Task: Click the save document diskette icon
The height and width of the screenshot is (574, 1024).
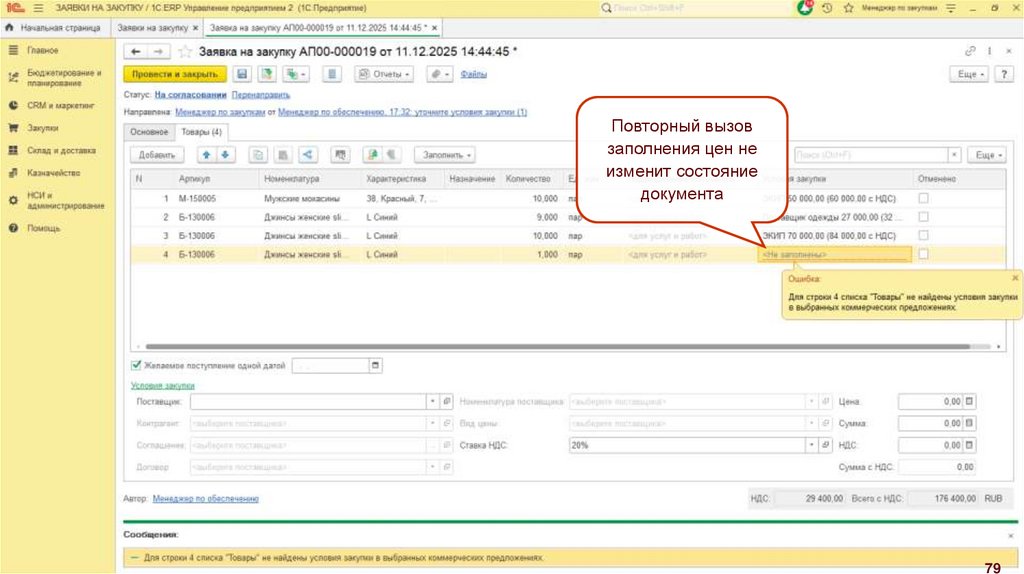Action: click(x=242, y=74)
